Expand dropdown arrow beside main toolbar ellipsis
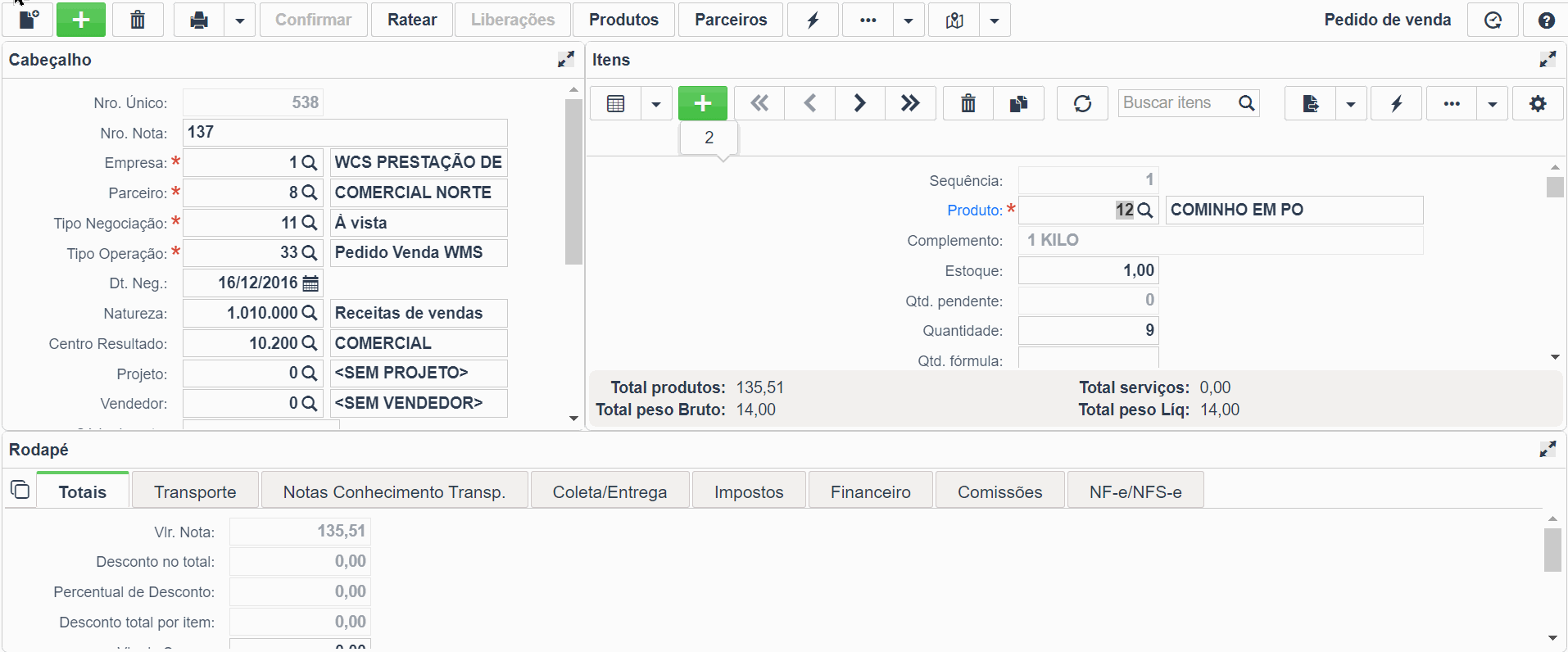The width and height of the screenshot is (1568, 652). [x=909, y=20]
